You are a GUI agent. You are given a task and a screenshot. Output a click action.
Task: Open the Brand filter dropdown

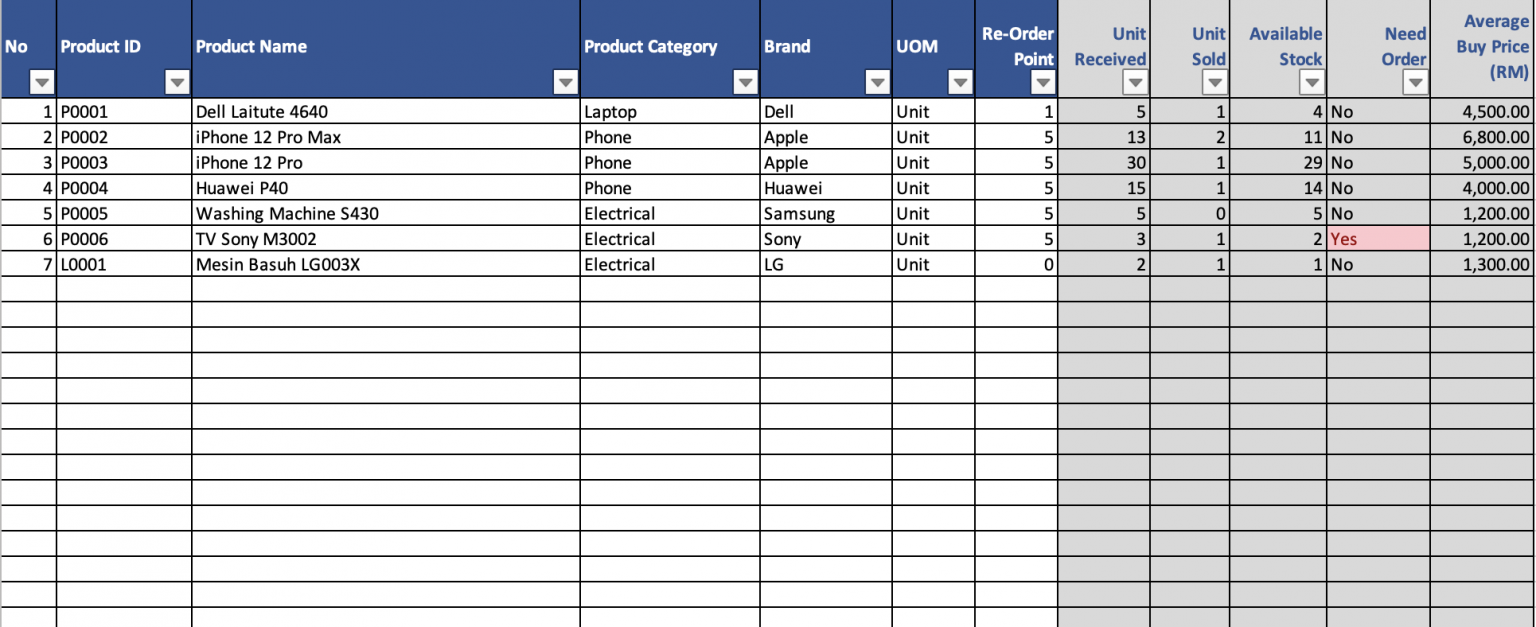(x=877, y=83)
